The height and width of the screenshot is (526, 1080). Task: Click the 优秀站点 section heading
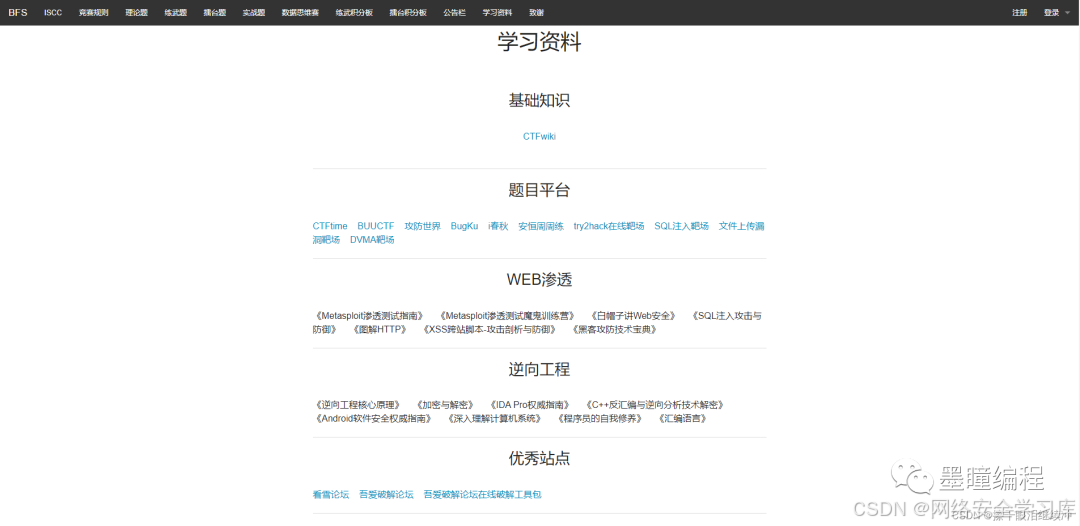(x=539, y=459)
